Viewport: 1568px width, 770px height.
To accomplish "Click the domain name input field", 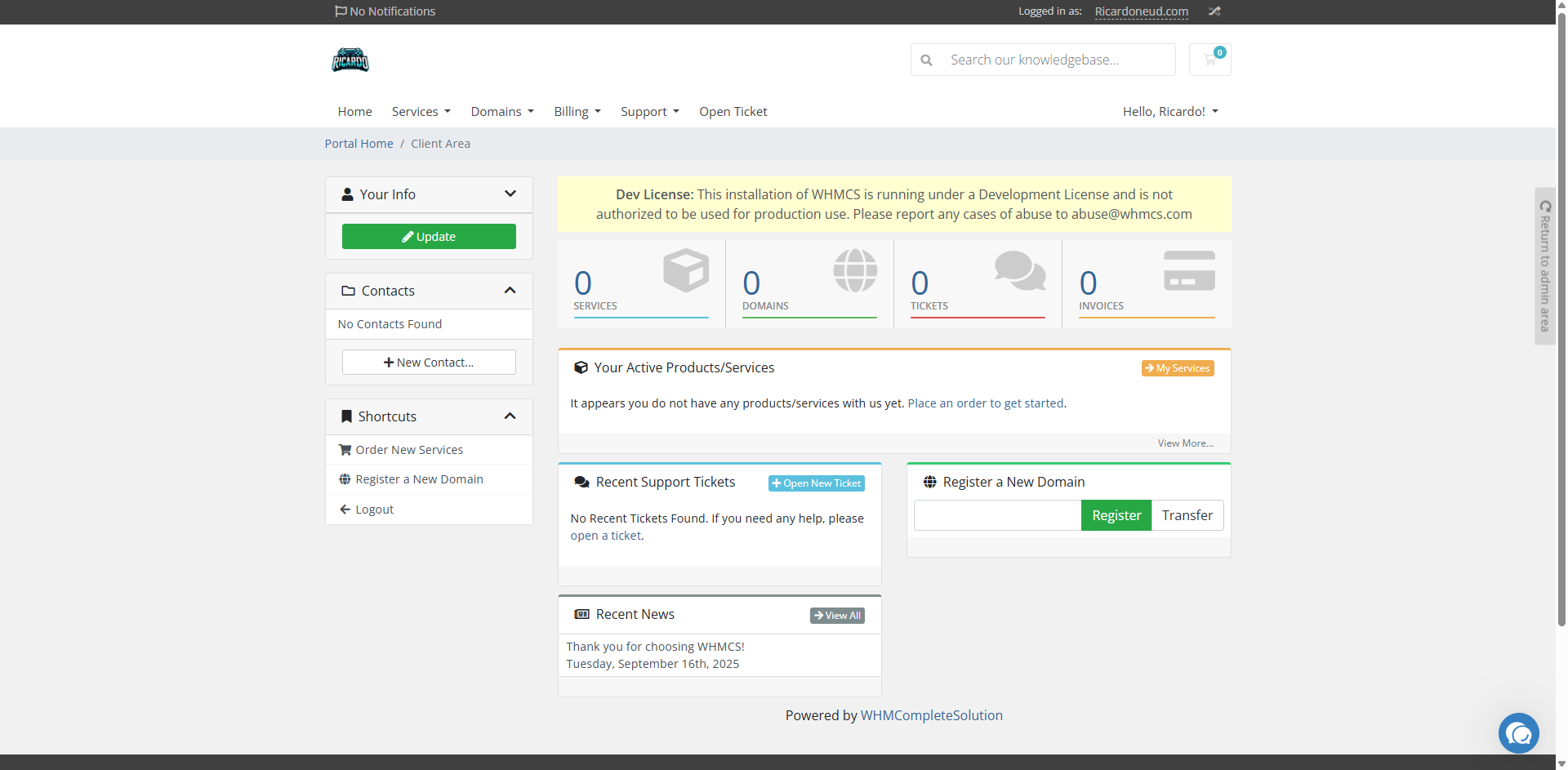I will coord(997,515).
